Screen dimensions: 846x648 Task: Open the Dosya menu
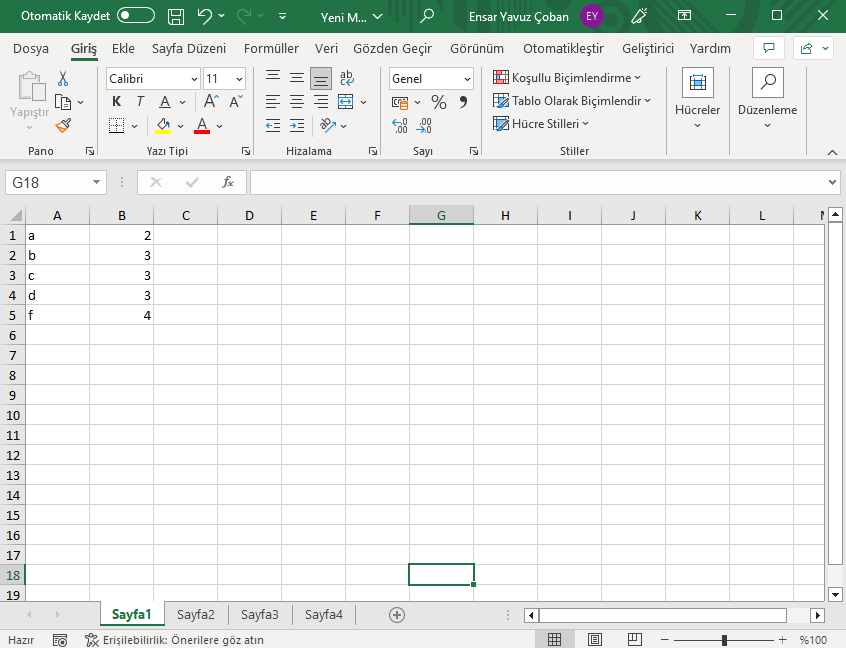[x=31, y=49]
